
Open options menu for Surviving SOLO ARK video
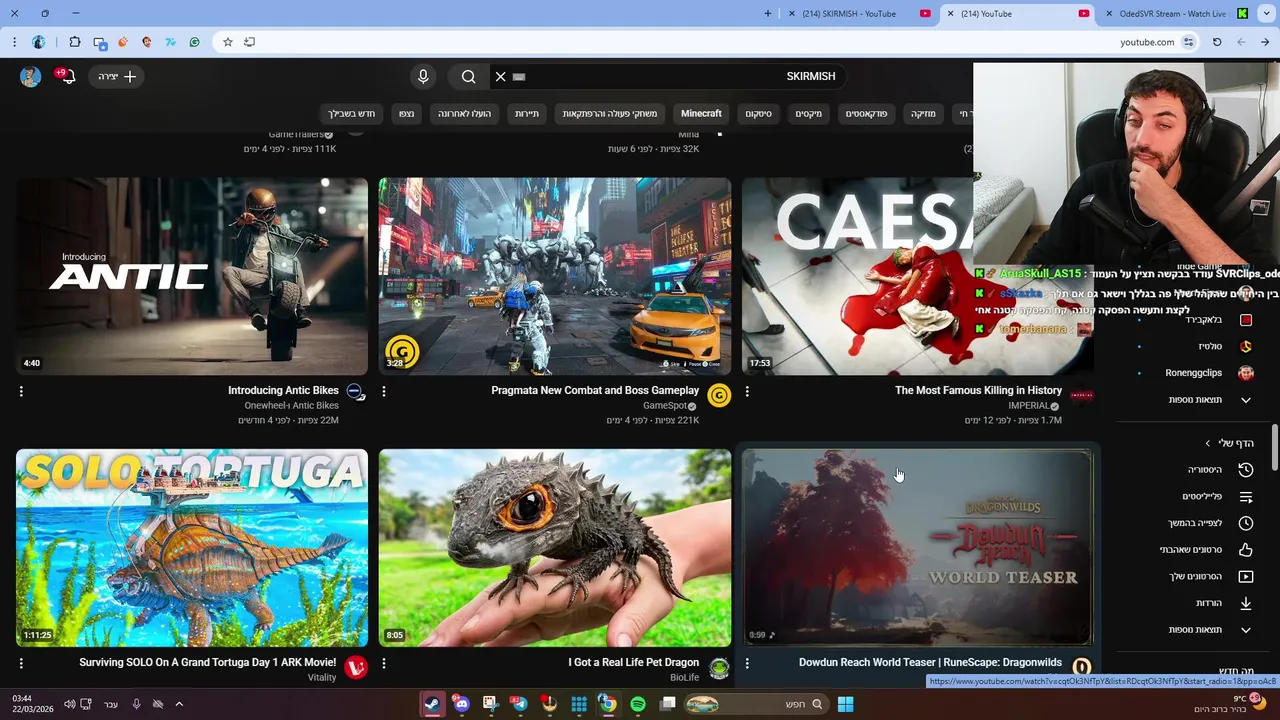[x=21, y=663]
